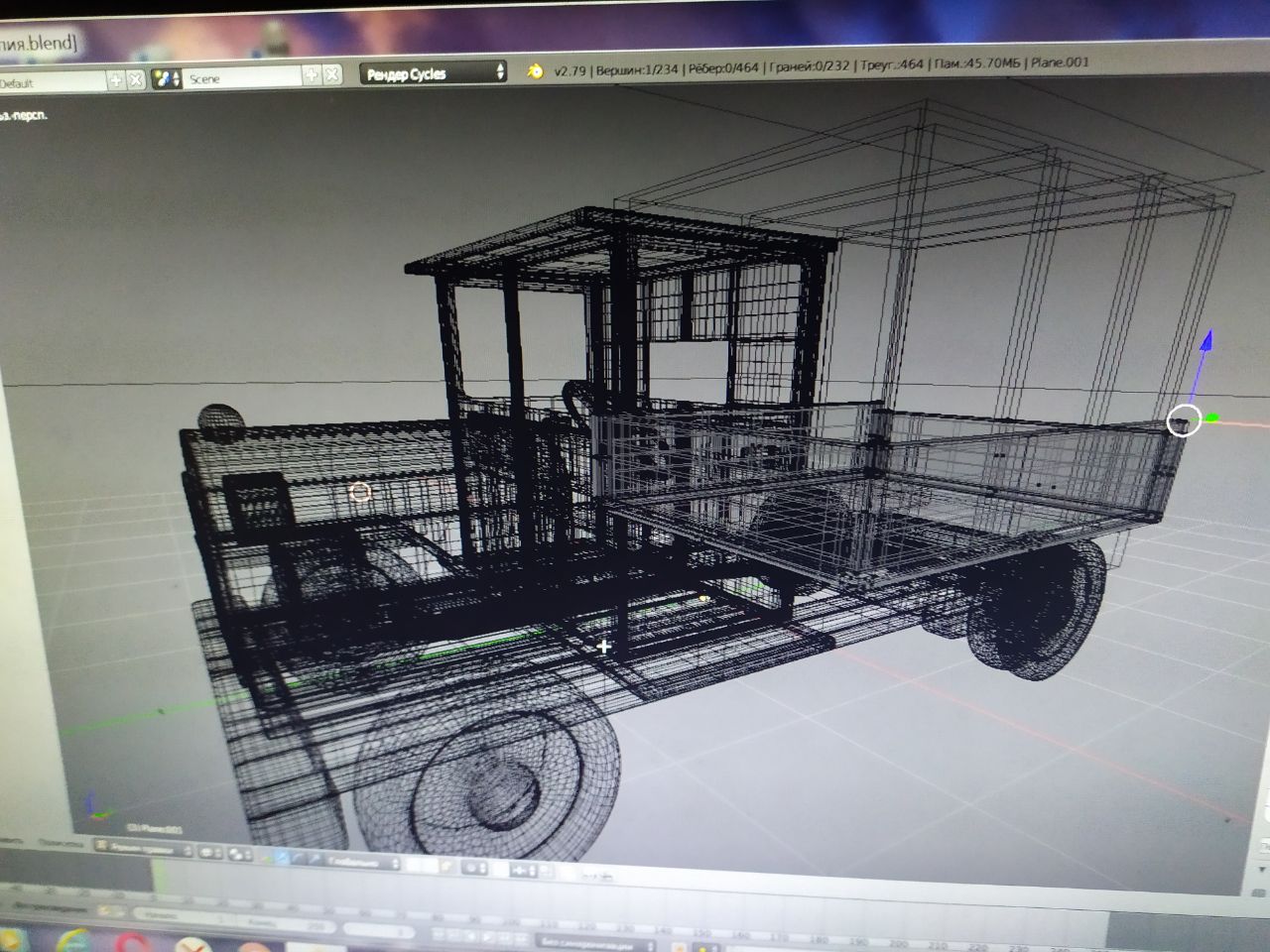Delete the Default screen layout
Viewport: 1270px width, 952px height.
tap(136, 79)
